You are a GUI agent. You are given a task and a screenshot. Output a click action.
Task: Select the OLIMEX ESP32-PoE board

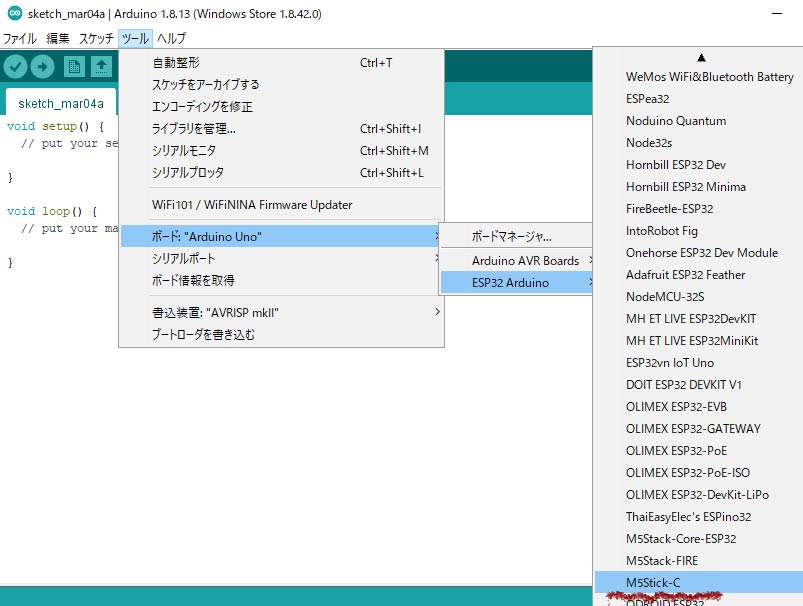coord(699,451)
